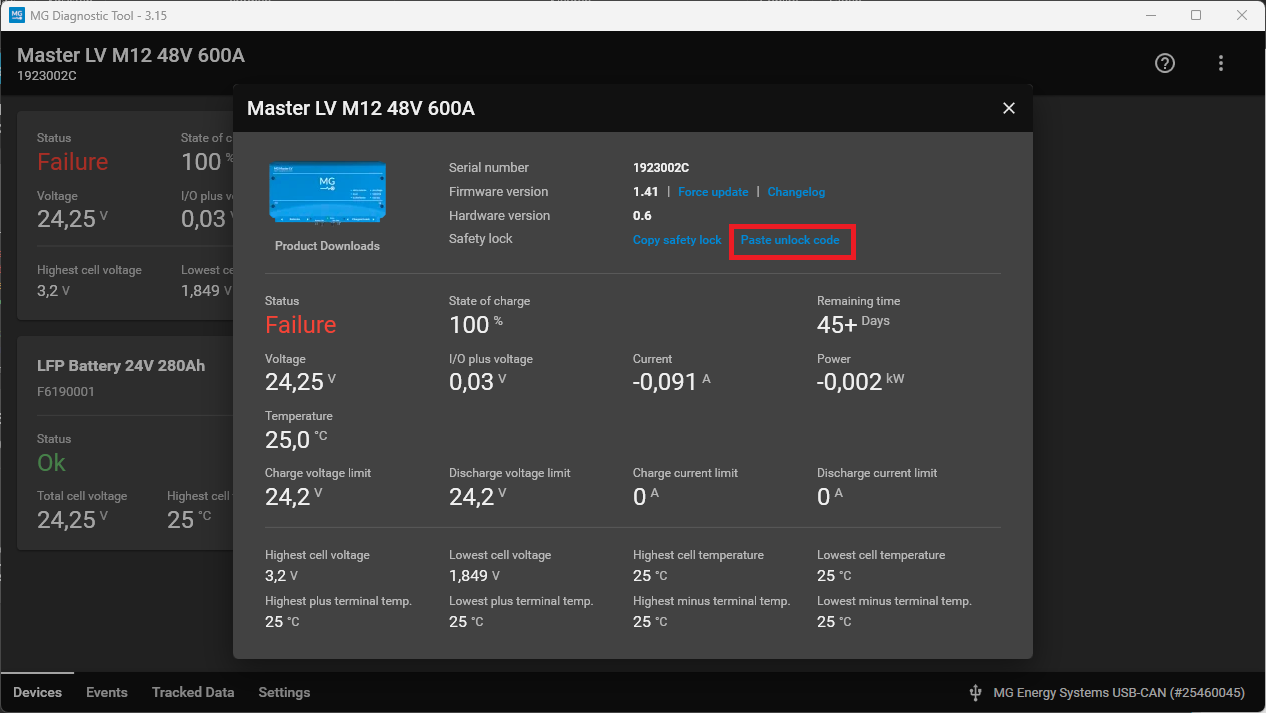Open the Settings tab

point(284,692)
